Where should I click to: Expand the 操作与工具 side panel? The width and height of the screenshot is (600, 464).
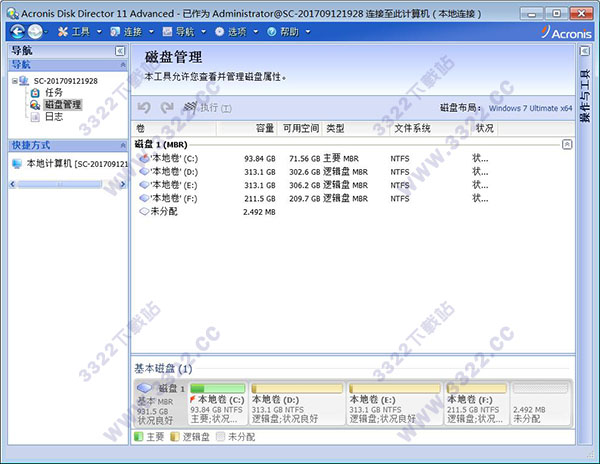coord(585,51)
